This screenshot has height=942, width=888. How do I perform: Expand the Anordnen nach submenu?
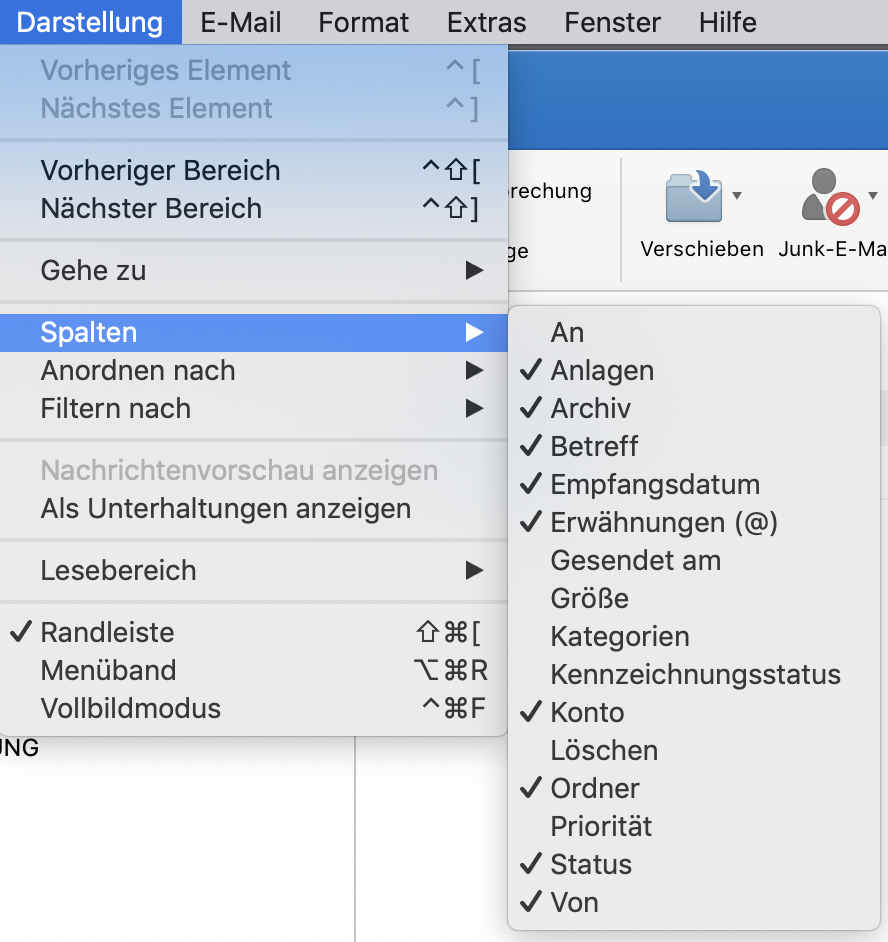[254, 371]
